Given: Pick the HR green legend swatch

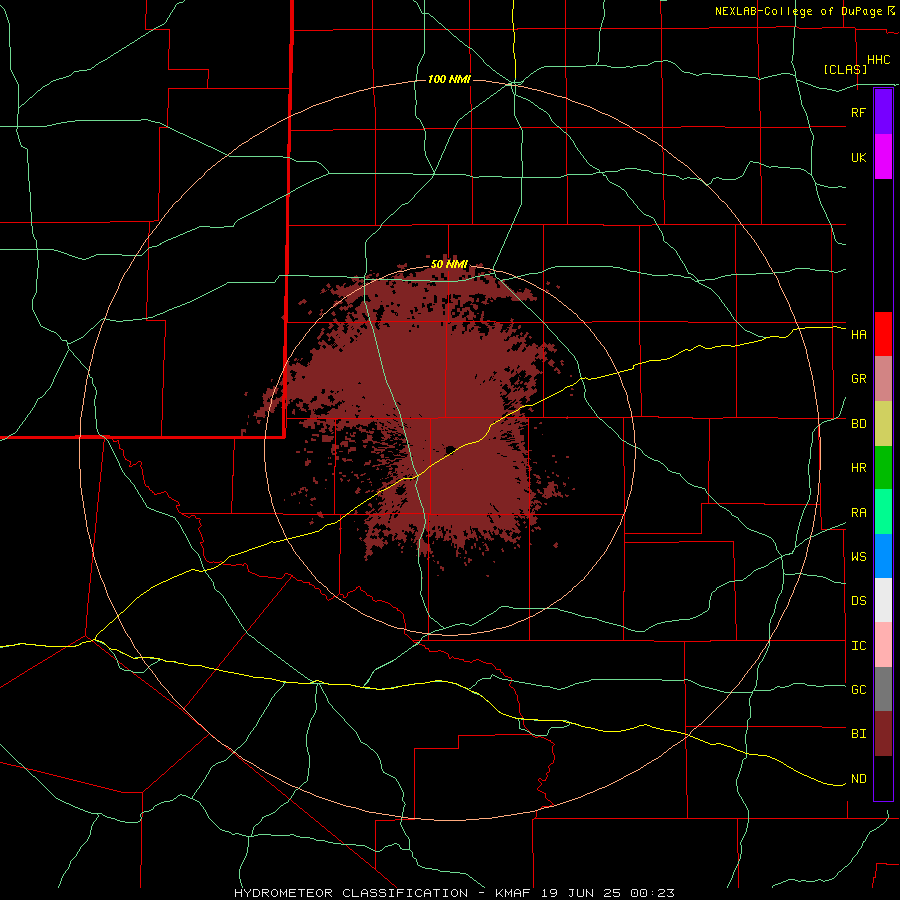Looking at the screenshot, I should (883, 467).
